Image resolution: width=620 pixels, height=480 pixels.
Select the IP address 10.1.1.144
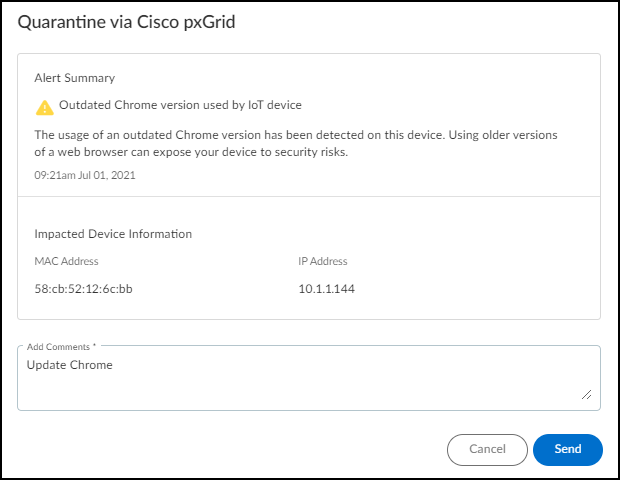pos(327,289)
